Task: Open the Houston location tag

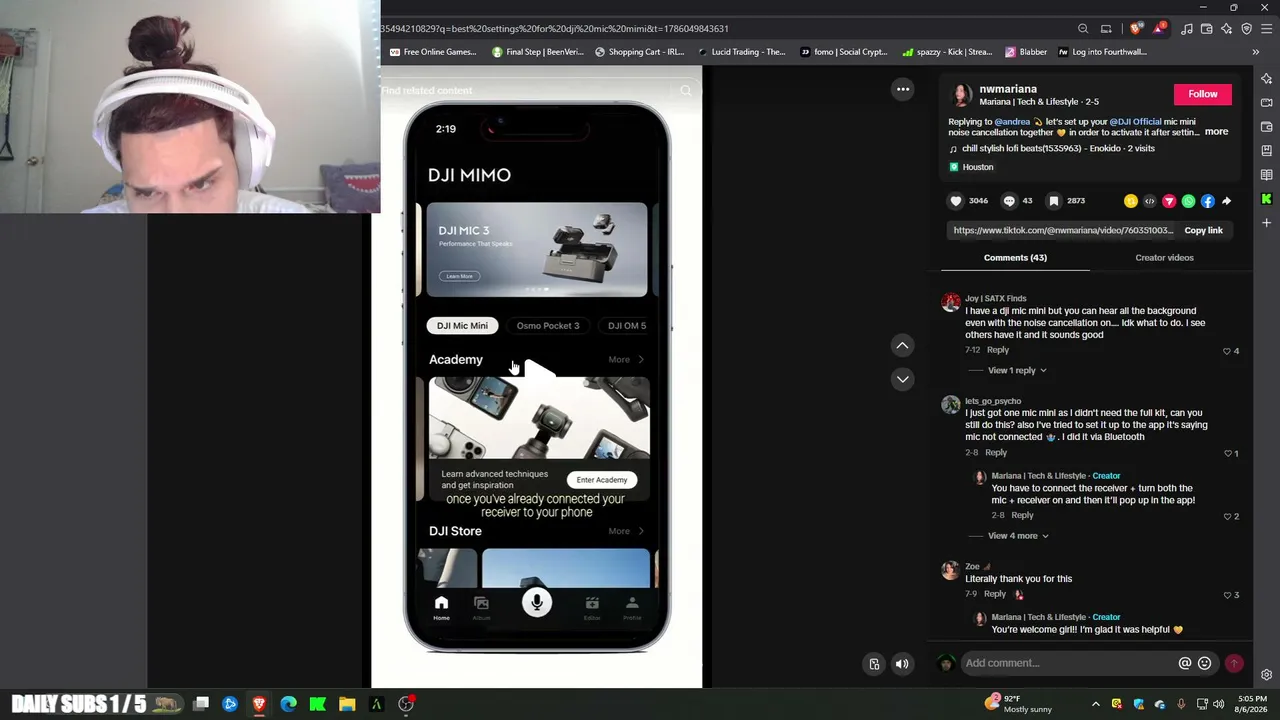Action: [971, 168]
